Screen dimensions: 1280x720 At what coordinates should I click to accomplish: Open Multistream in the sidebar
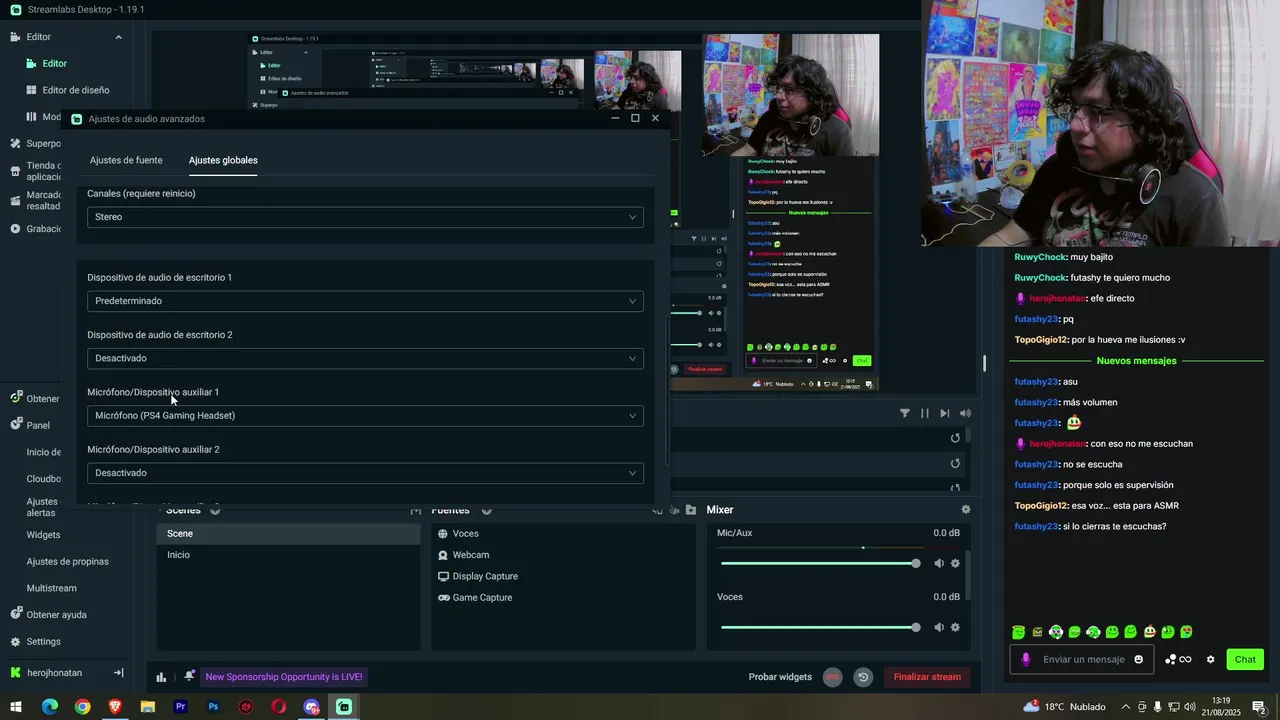51,588
